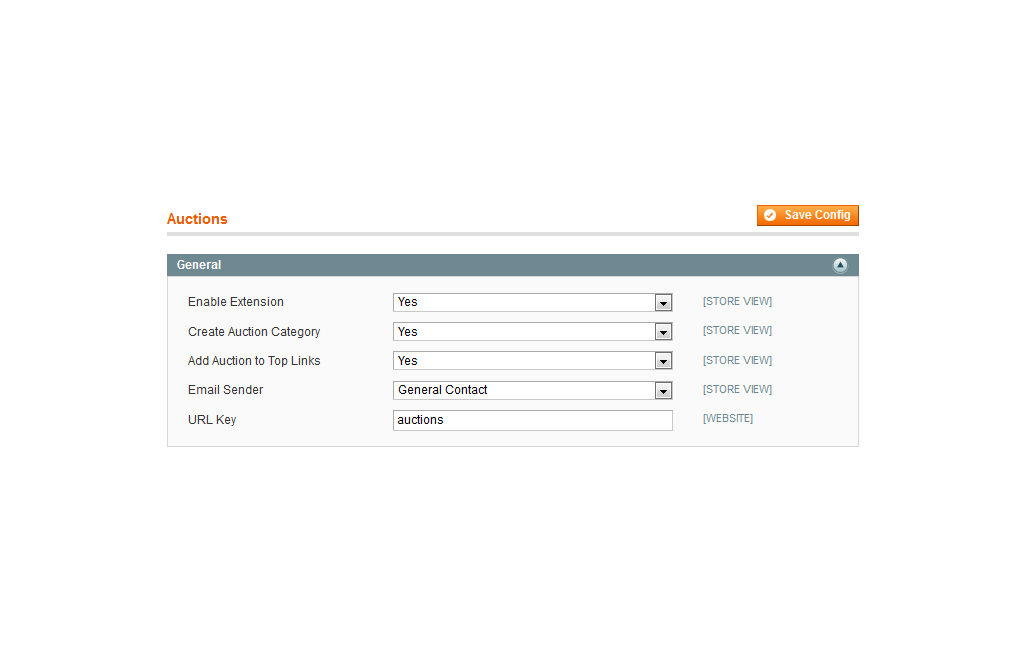The width and height of the screenshot is (1024, 650).
Task: Click the Create Auction Category label
Action: coord(254,332)
